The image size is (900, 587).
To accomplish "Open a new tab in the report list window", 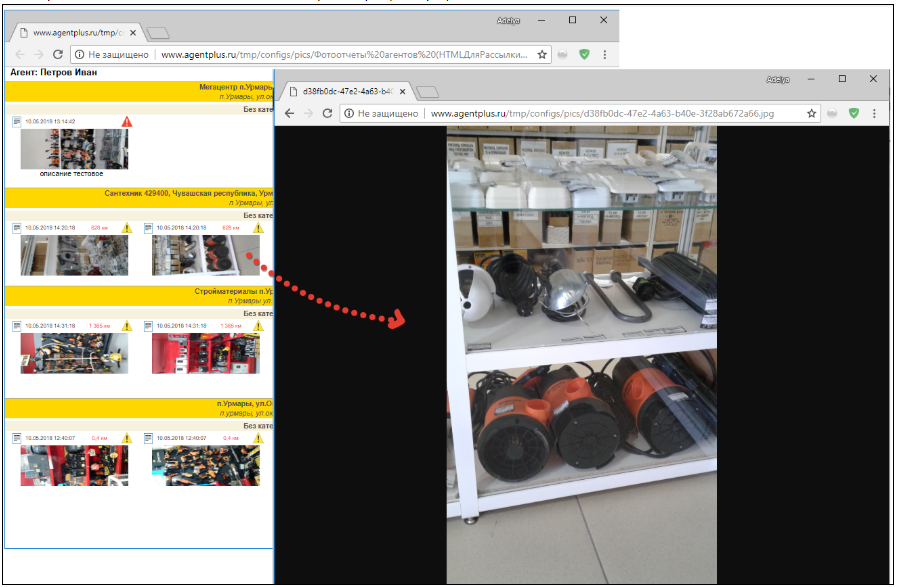I will [x=157, y=33].
